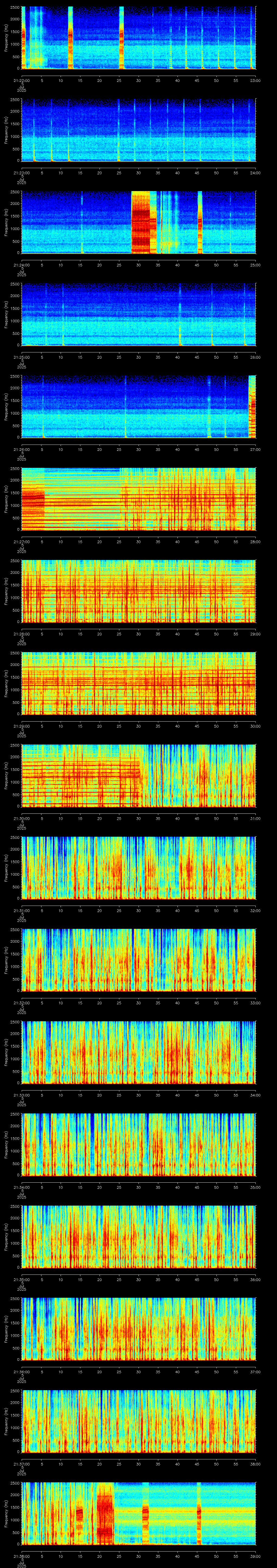Click the 21:23:00 start time label
Viewport: 277px width, 1568px height.
pos(21,173)
